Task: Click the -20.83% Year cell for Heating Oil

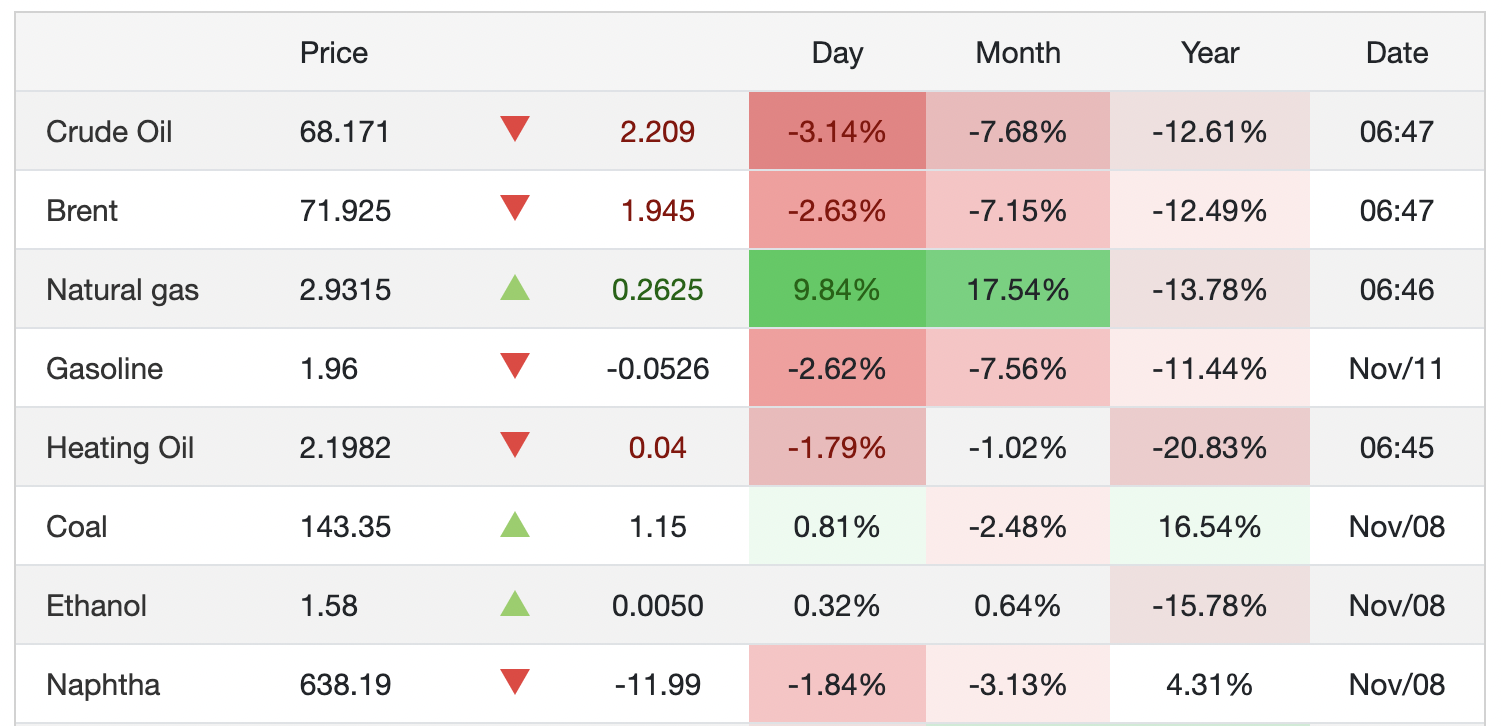Action: 1210,447
